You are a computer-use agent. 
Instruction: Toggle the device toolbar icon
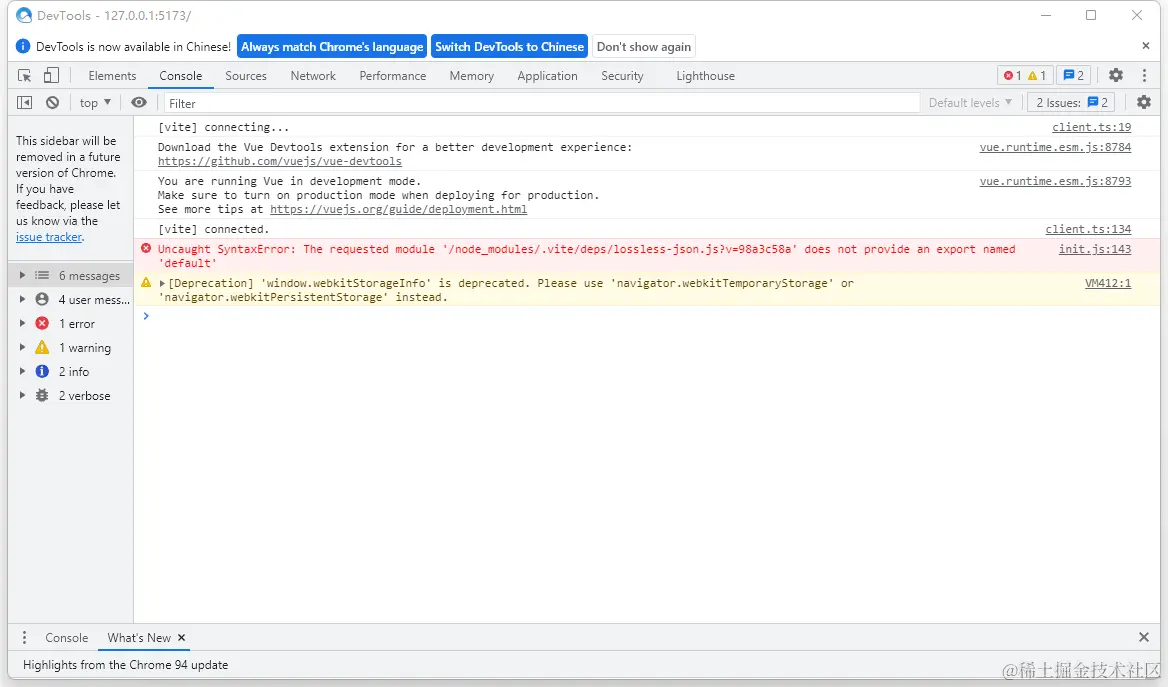(51, 75)
